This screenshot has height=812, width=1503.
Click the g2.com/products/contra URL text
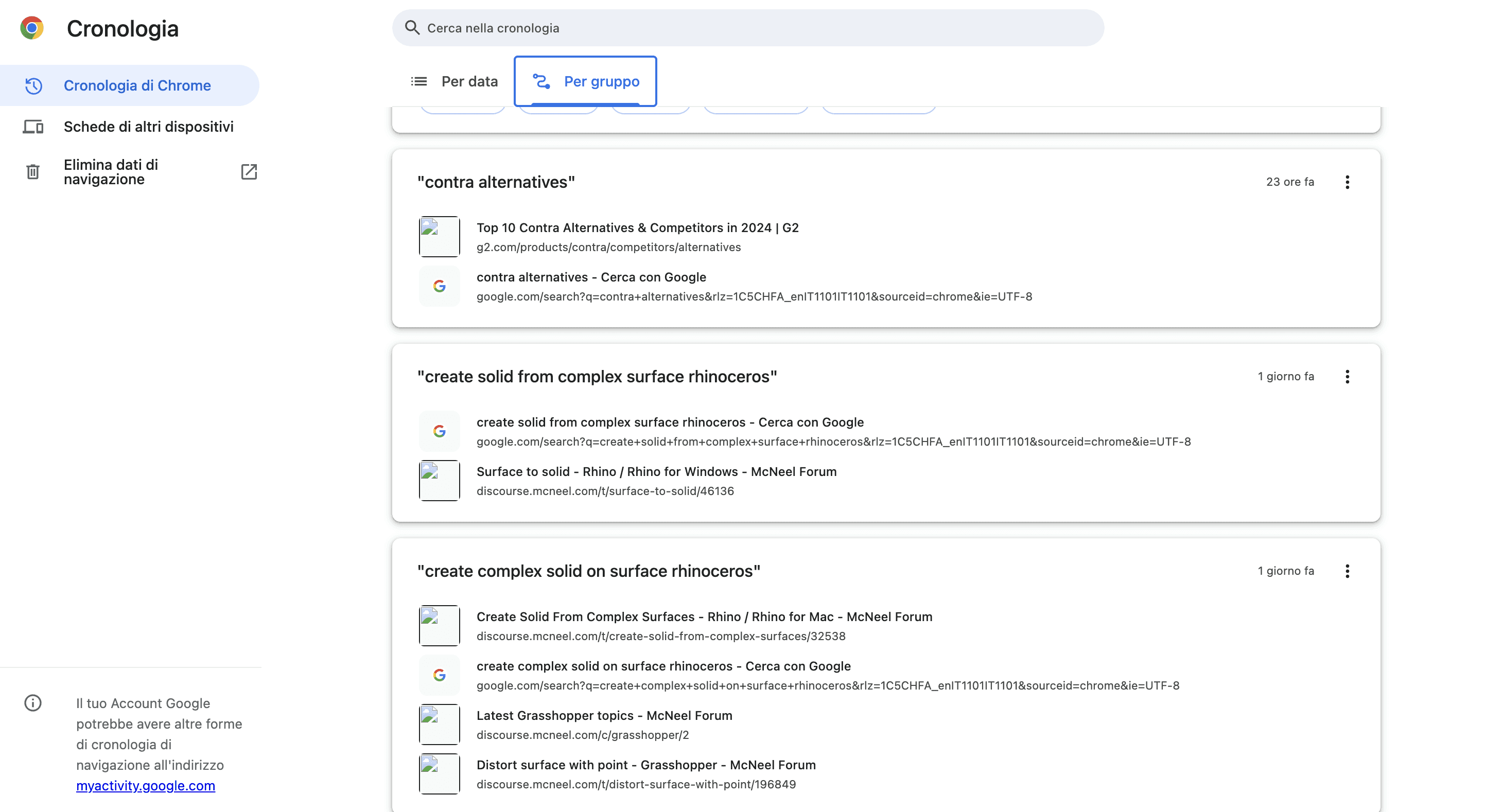608,248
